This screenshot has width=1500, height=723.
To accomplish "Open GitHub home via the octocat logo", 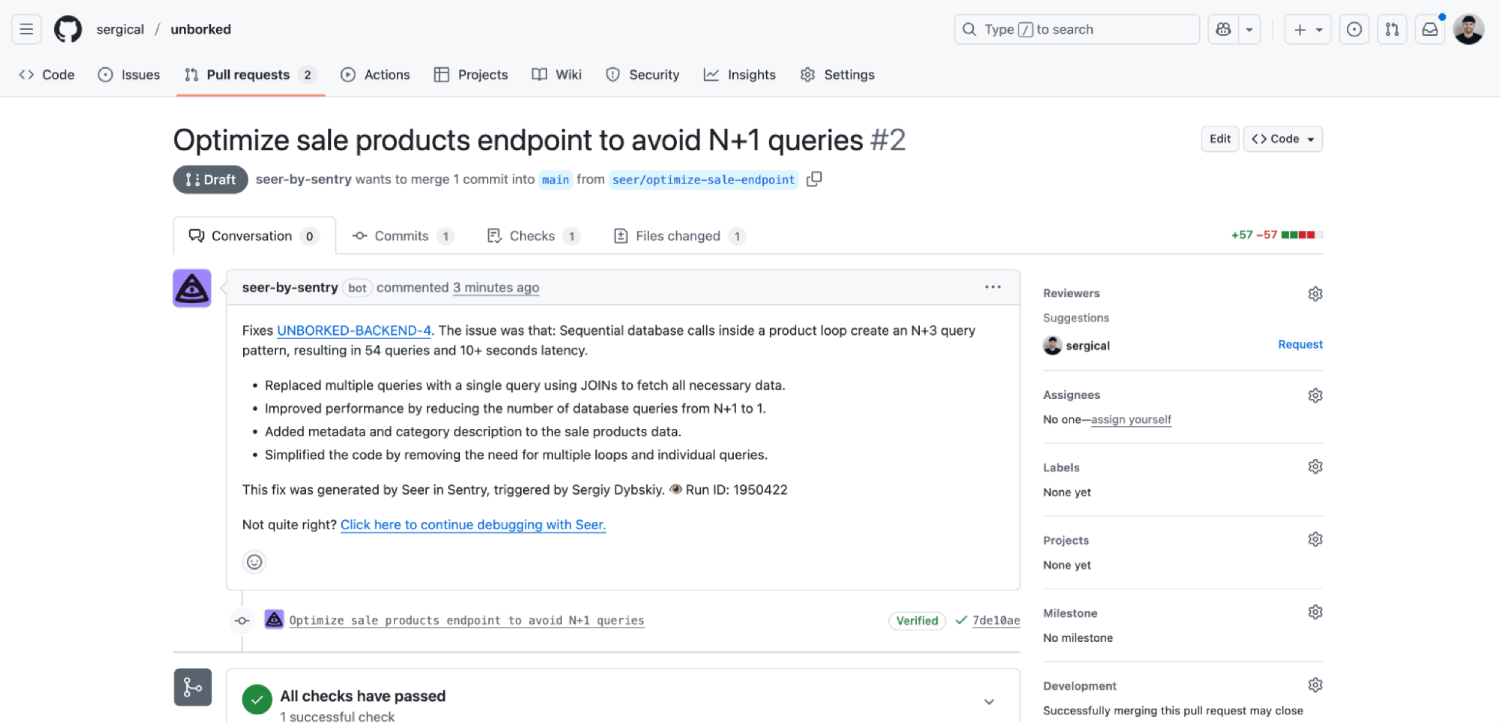I will coord(67,29).
